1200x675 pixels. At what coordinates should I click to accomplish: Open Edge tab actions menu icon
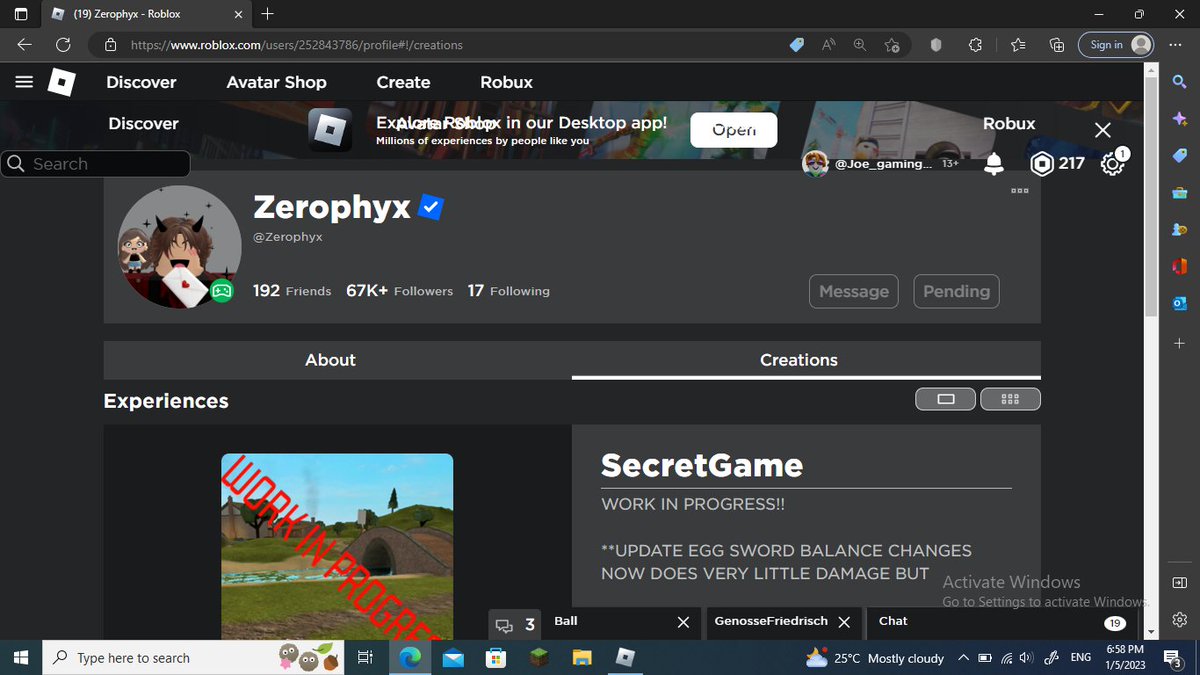coord(21,15)
